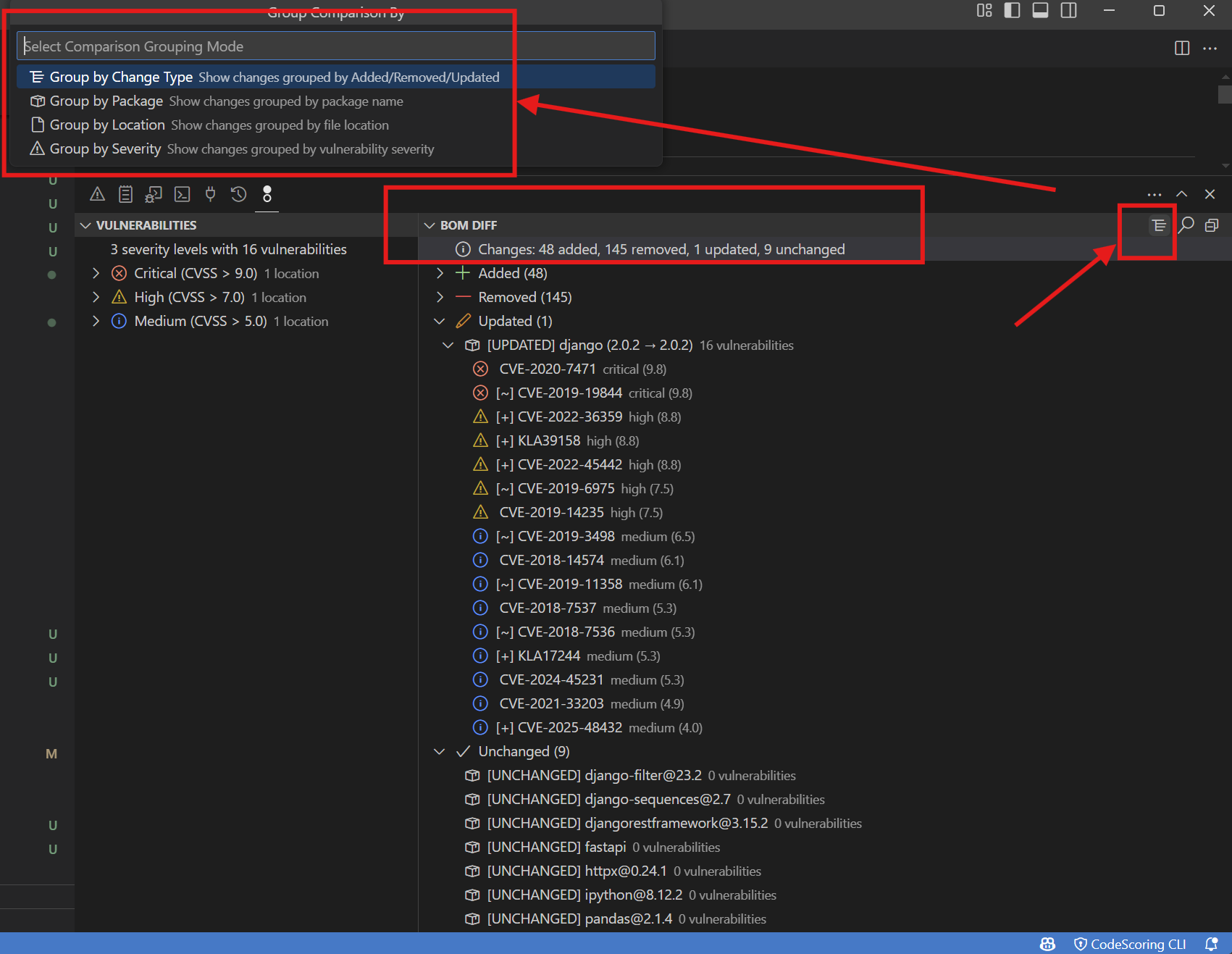Collapse the Updated (1) group

[440, 321]
